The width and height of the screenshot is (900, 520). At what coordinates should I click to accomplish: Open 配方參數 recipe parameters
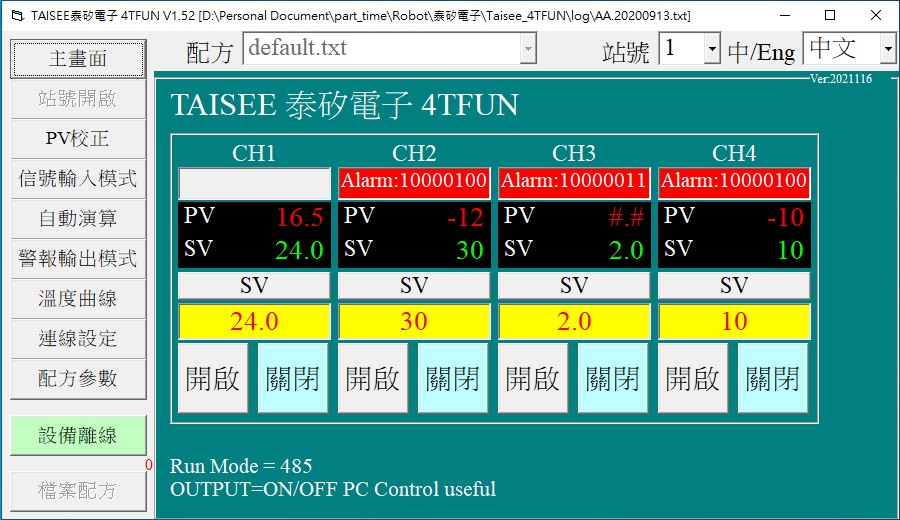tap(77, 379)
